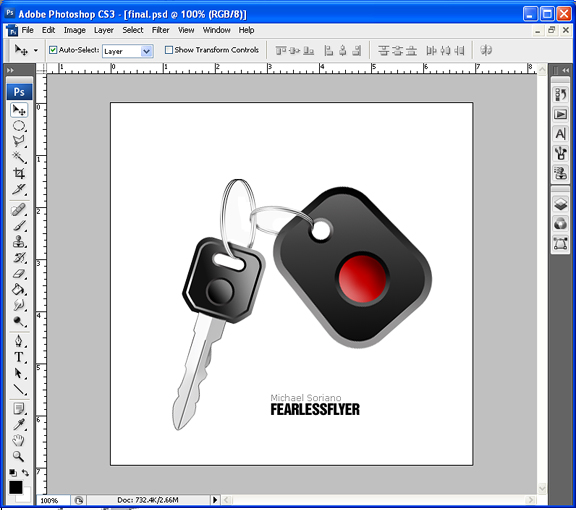Select the Healing Brush tool

coord(19,210)
